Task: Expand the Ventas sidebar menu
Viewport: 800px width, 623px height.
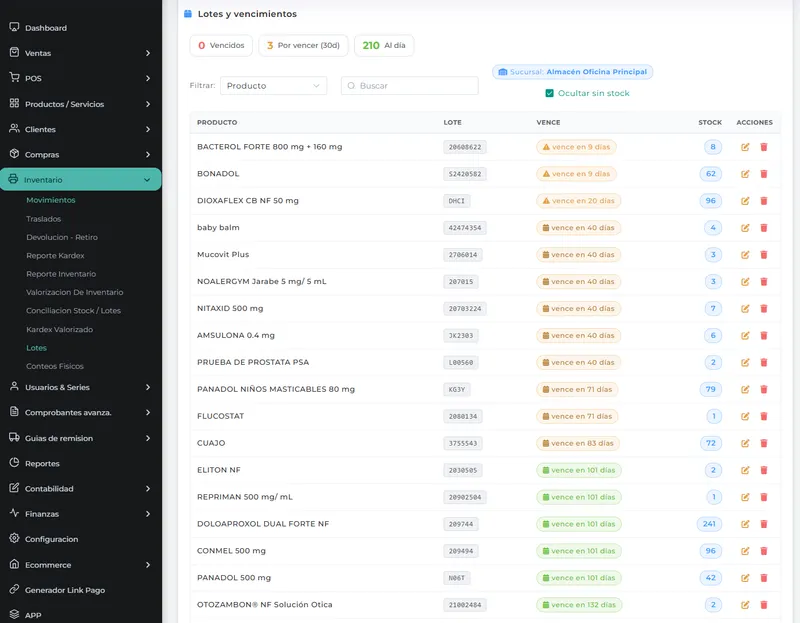Action: [81, 53]
